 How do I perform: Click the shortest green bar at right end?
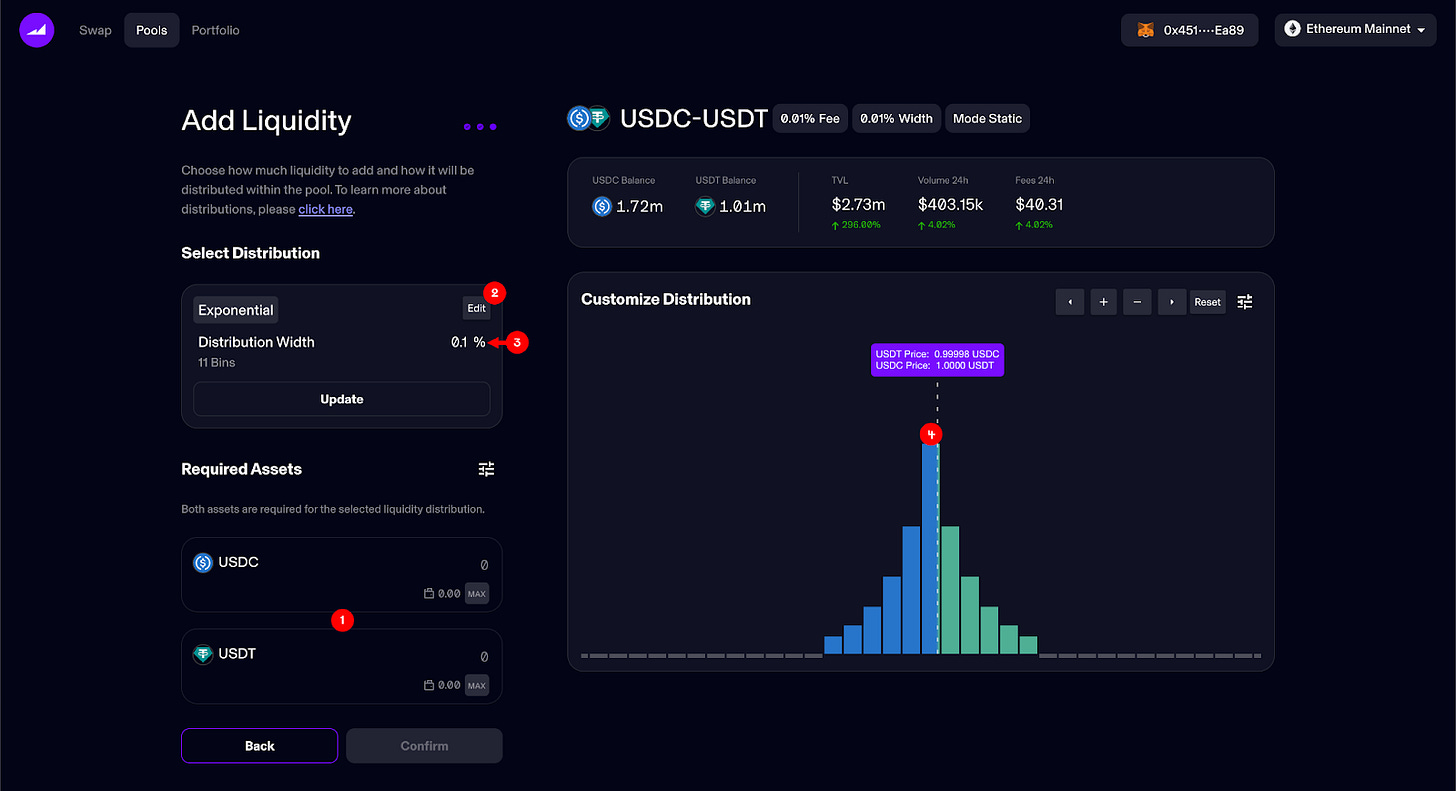[1028, 645]
